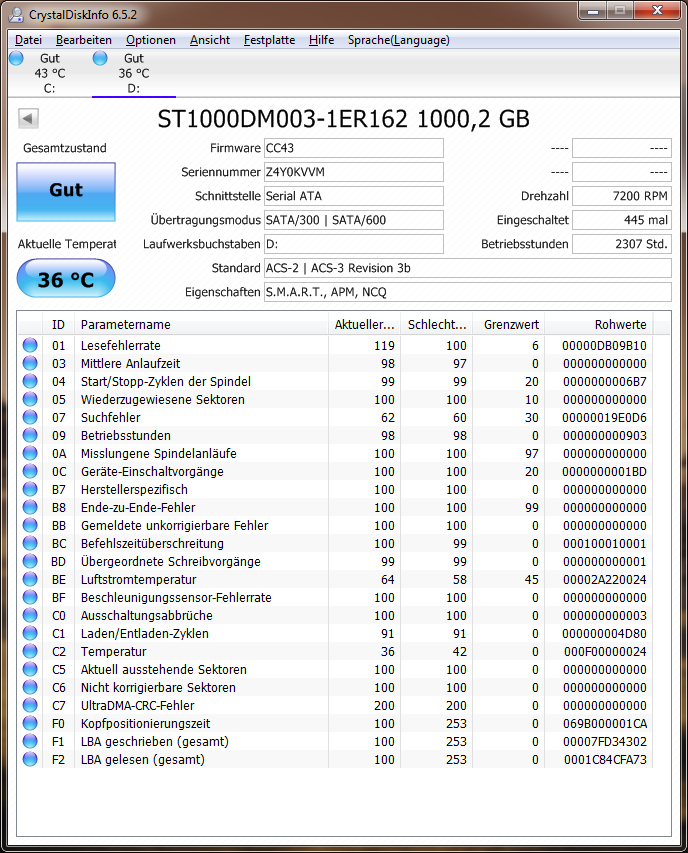Click the status orb for LBA geschrieben (gesamt)
The width and height of the screenshot is (688, 853).
[x=30, y=741]
